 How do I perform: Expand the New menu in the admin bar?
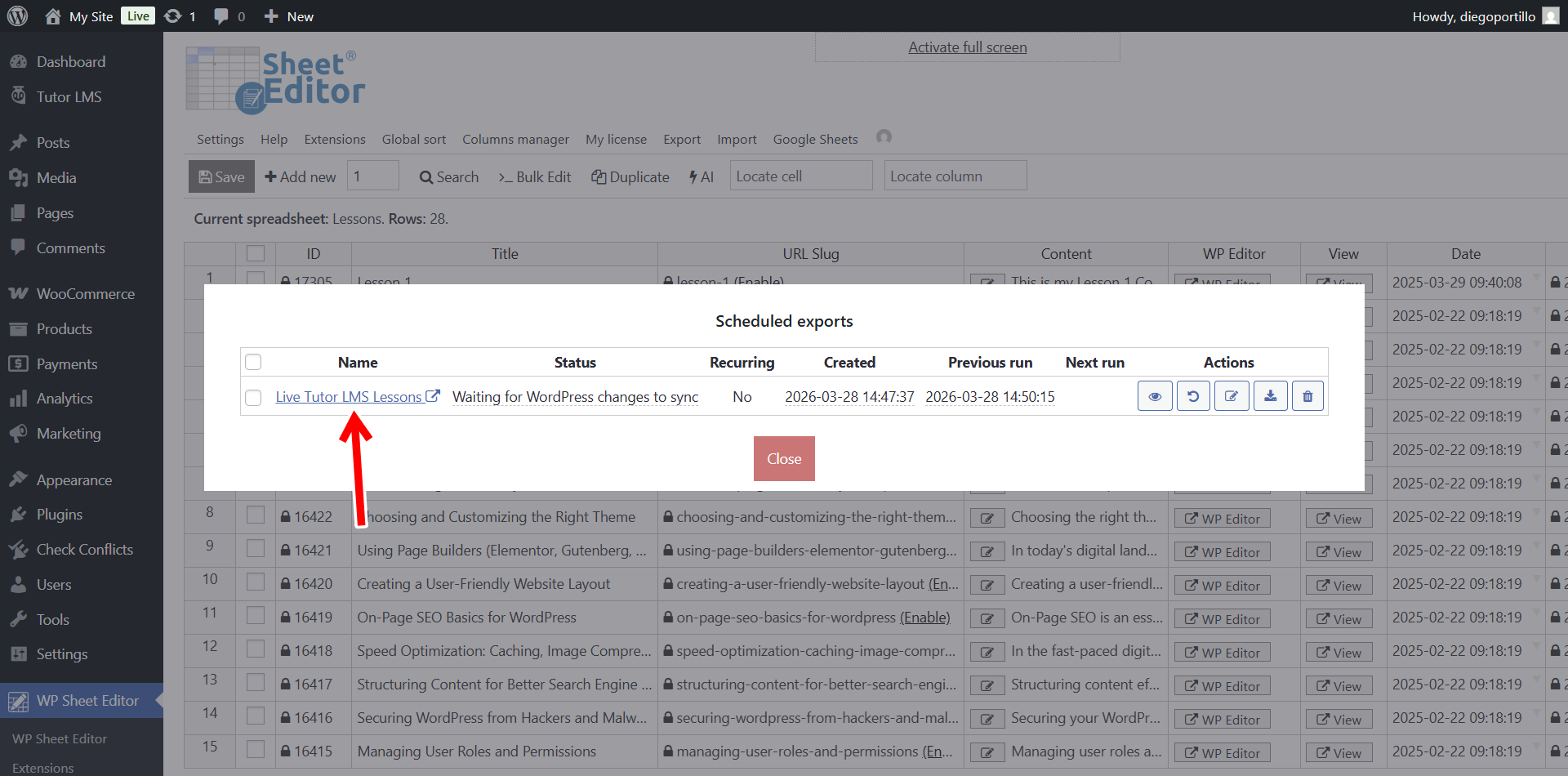click(287, 16)
